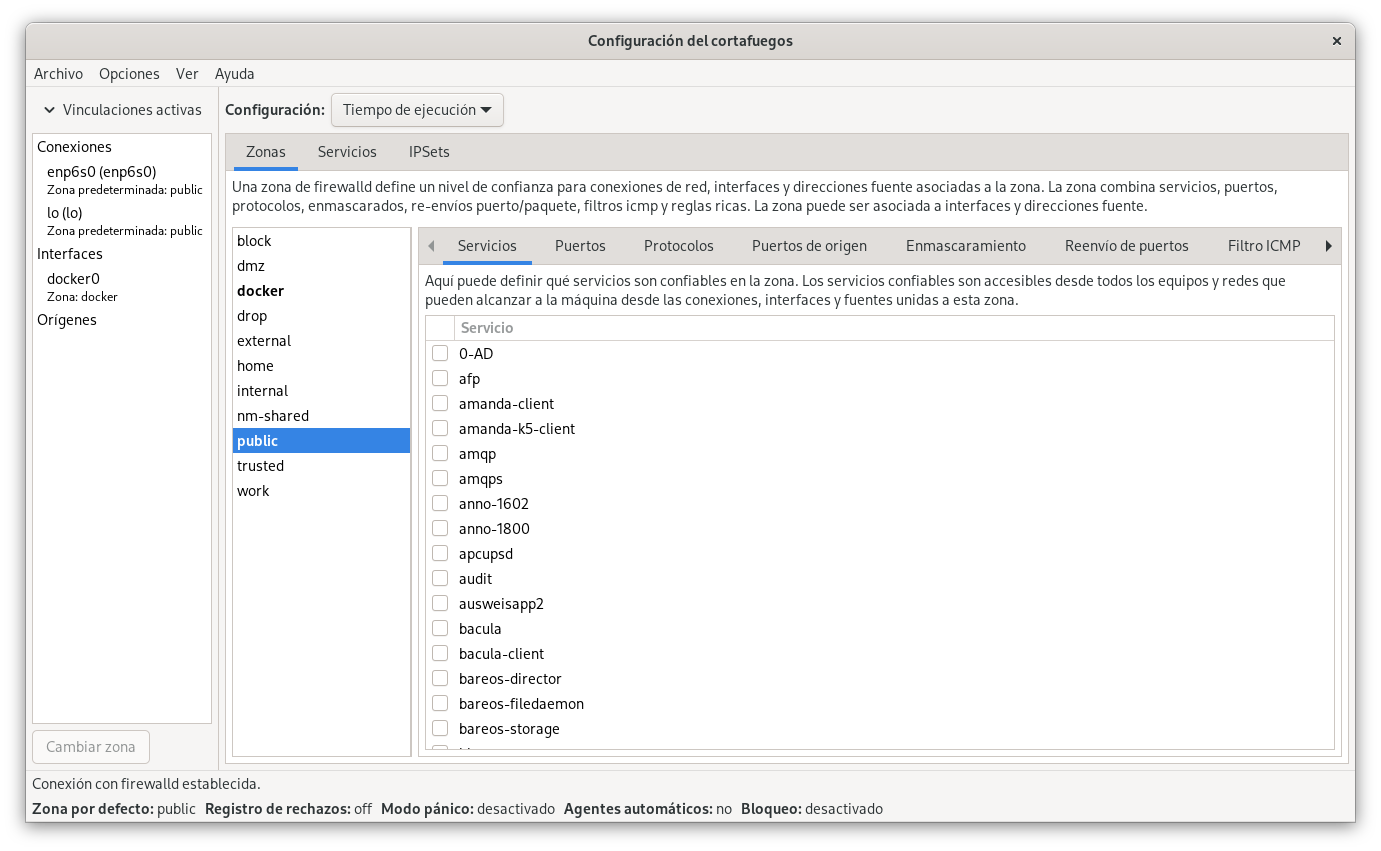Switch to the Puertos tab
1381x851 pixels.
[x=580, y=246]
